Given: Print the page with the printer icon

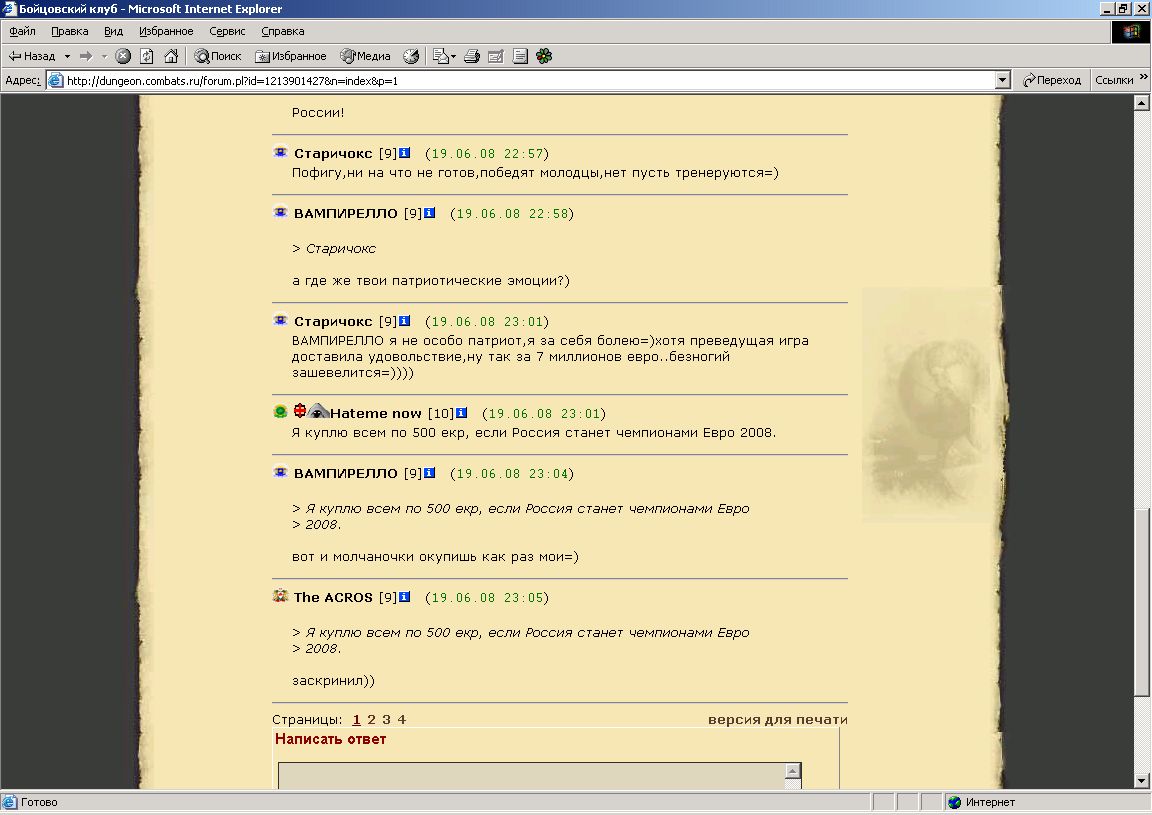Looking at the screenshot, I should click(472, 56).
